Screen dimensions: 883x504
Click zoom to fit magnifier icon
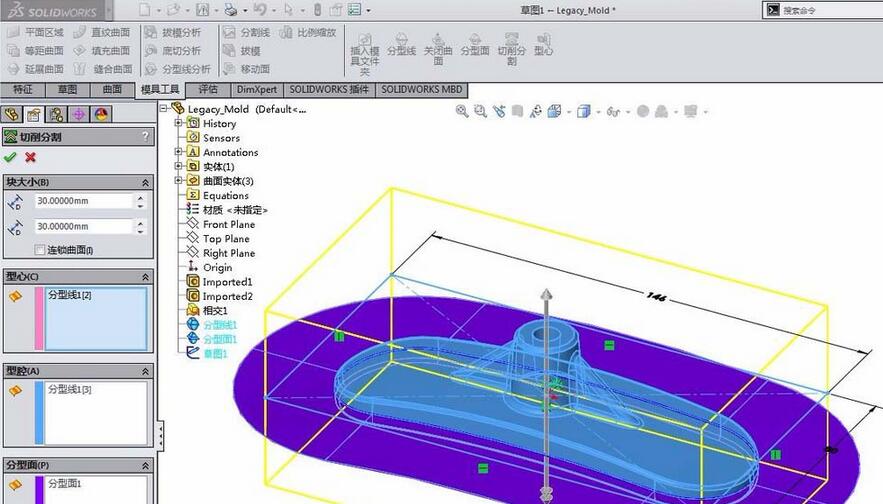tap(462, 111)
